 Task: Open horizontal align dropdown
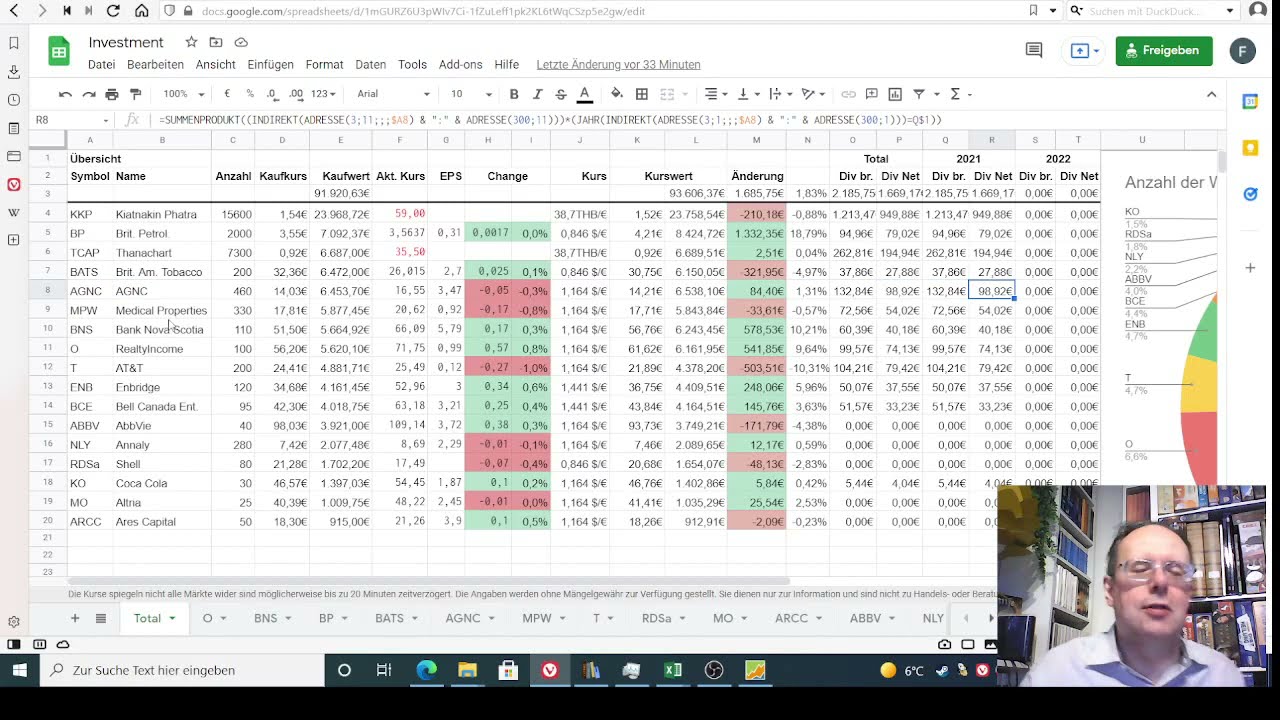click(716, 94)
